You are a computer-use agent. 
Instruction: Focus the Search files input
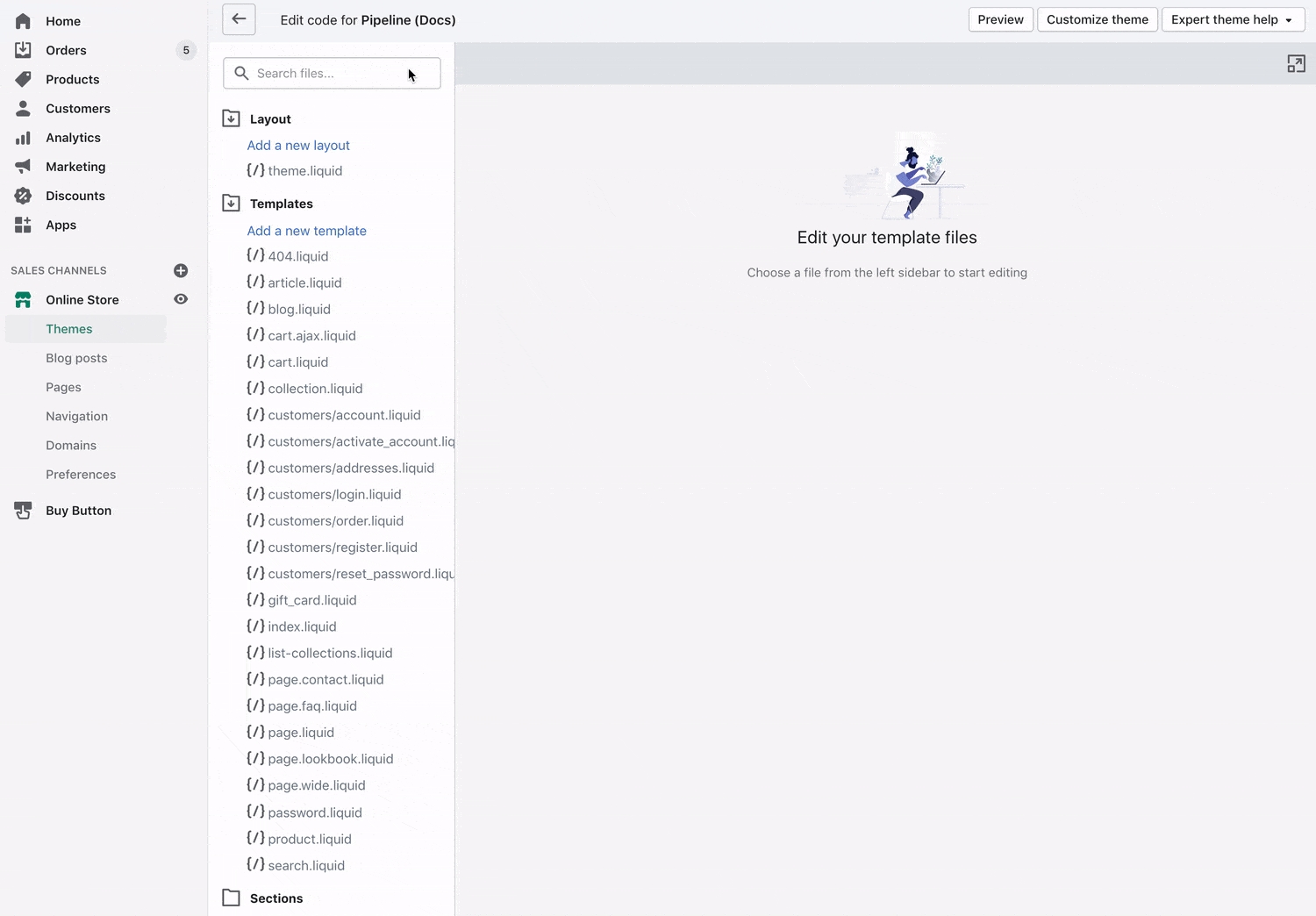[x=332, y=73]
